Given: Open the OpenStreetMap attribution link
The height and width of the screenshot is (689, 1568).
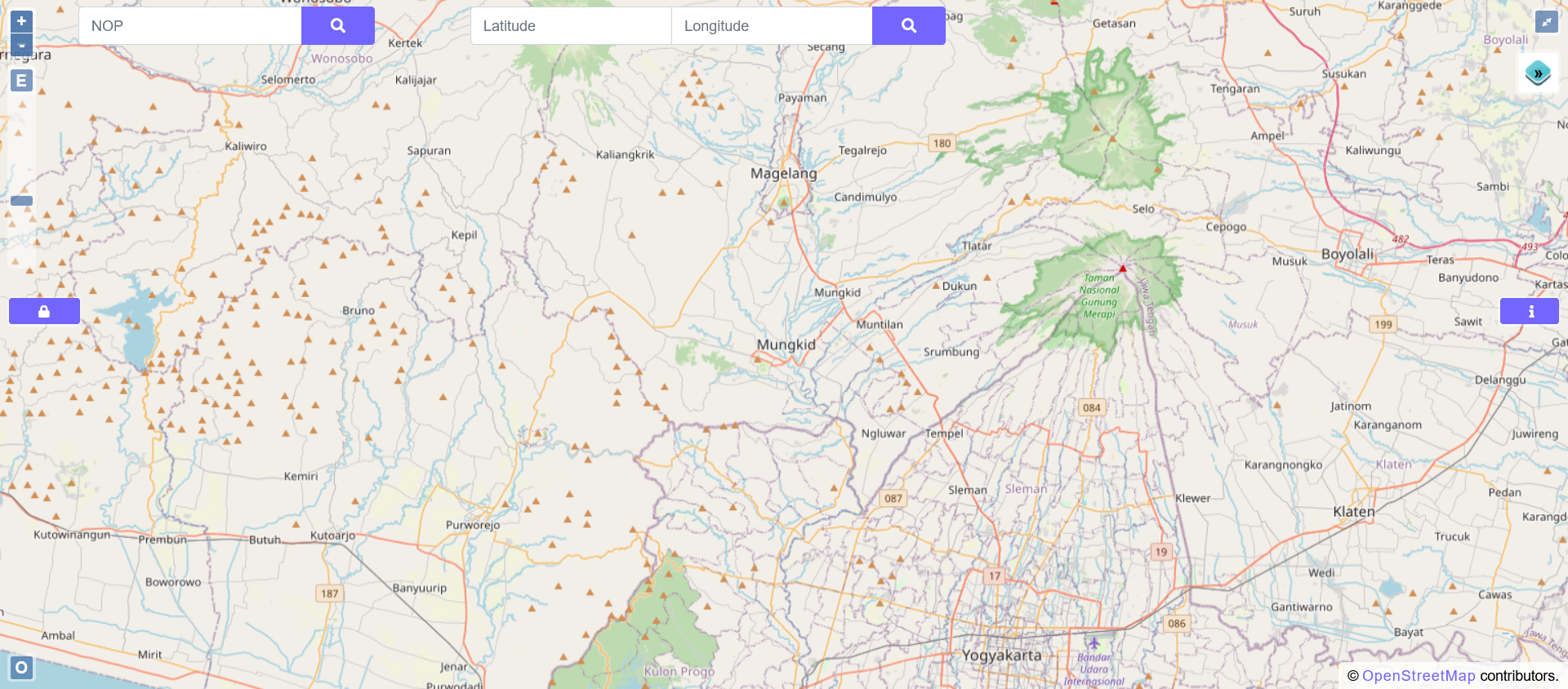Looking at the screenshot, I should (x=1419, y=676).
